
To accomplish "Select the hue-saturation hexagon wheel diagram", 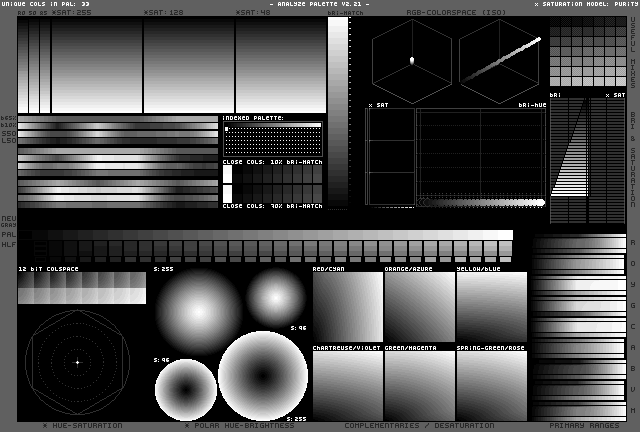I will 77,362.
